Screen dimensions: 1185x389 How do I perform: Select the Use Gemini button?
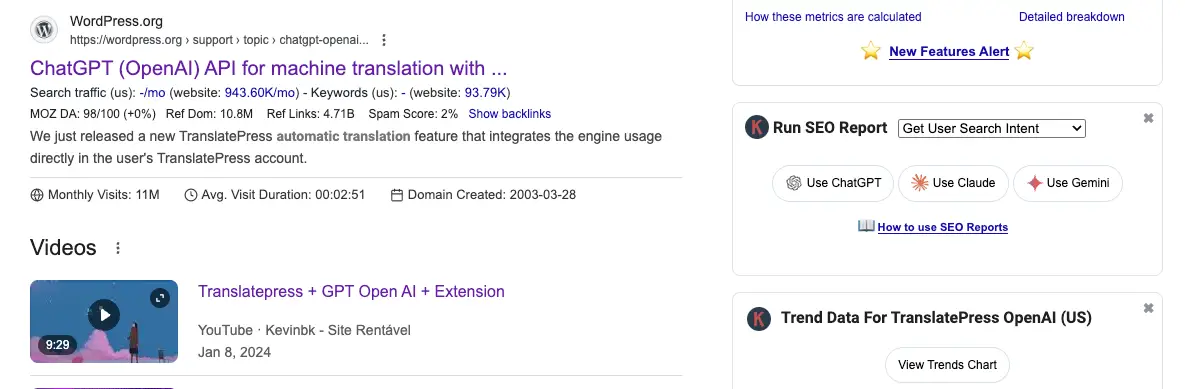1068,183
